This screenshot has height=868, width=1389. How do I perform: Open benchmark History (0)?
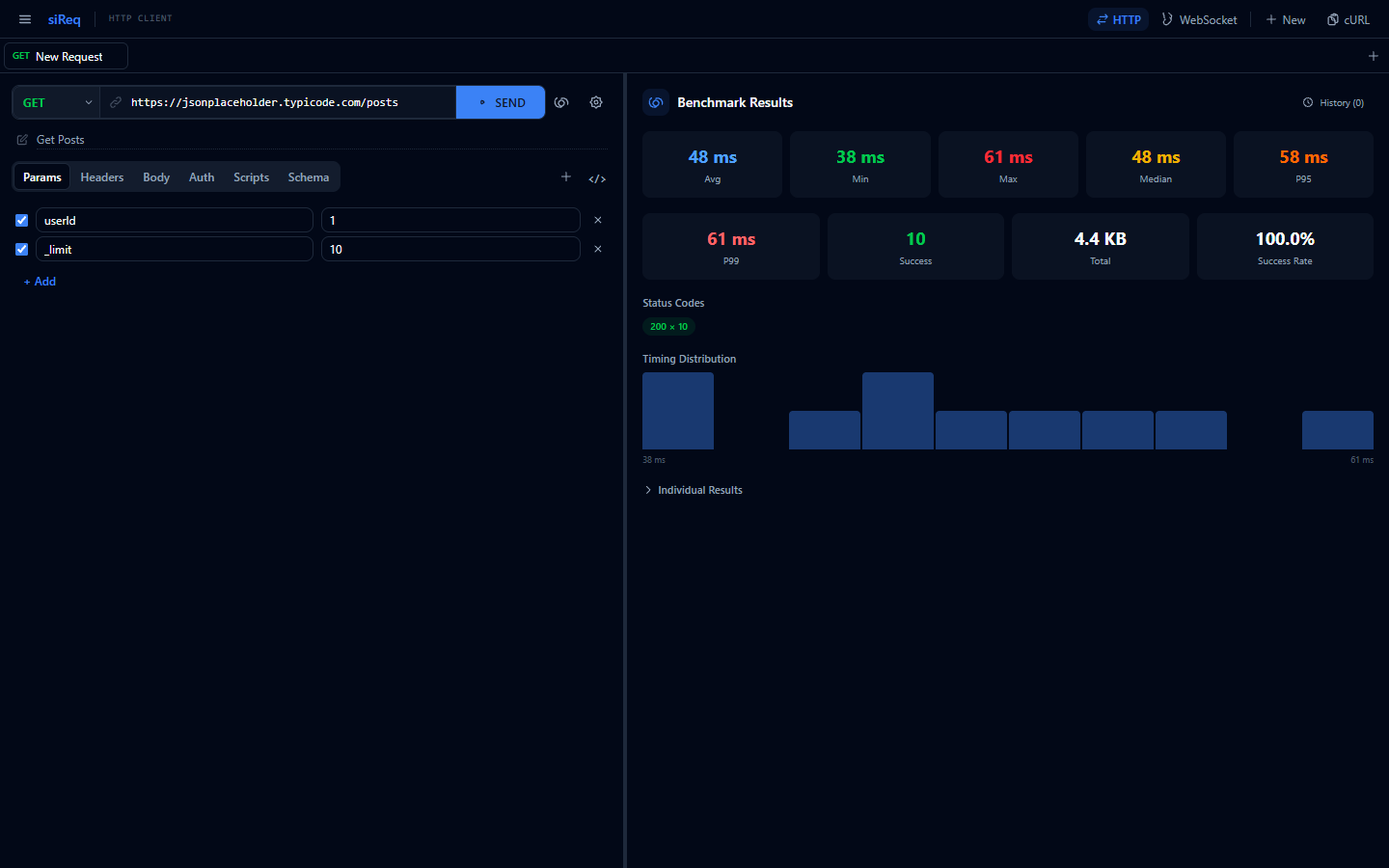[1333, 102]
